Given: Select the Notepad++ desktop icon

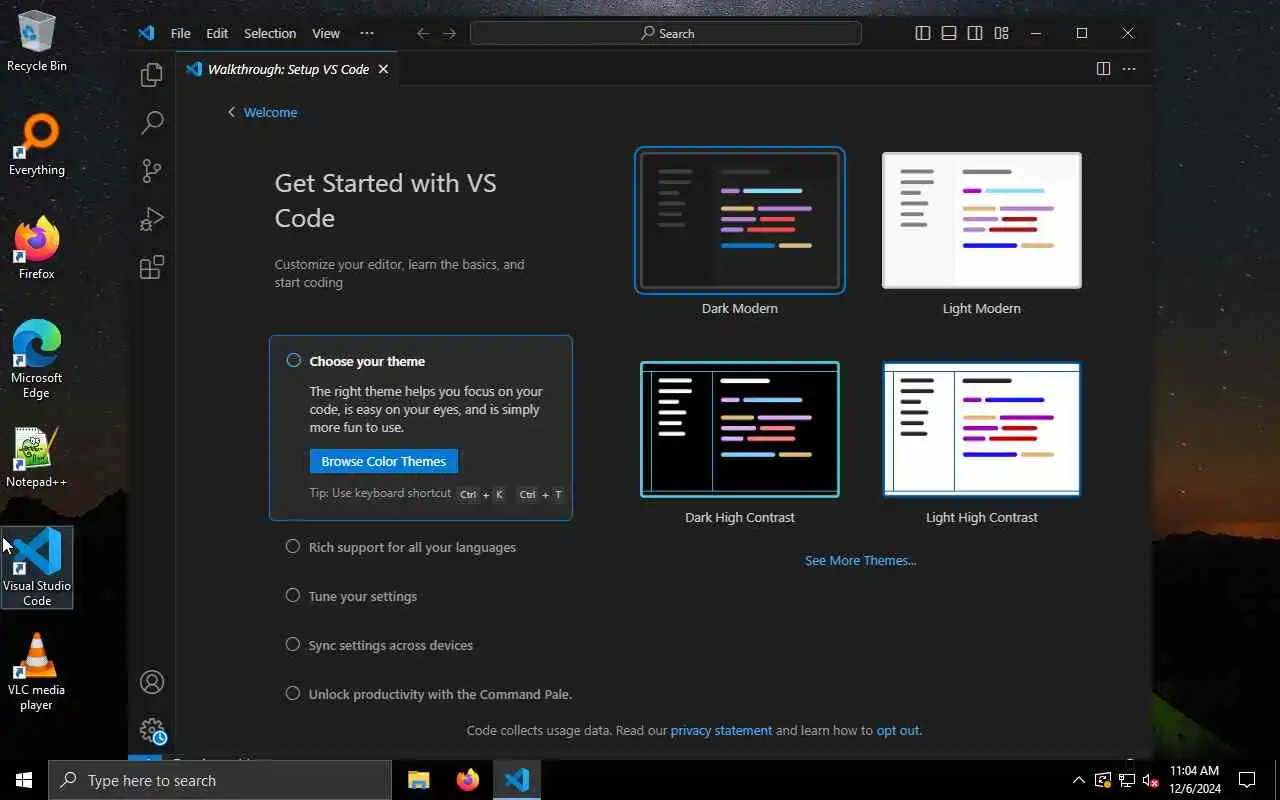Looking at the screenshot, I should 37,458.
